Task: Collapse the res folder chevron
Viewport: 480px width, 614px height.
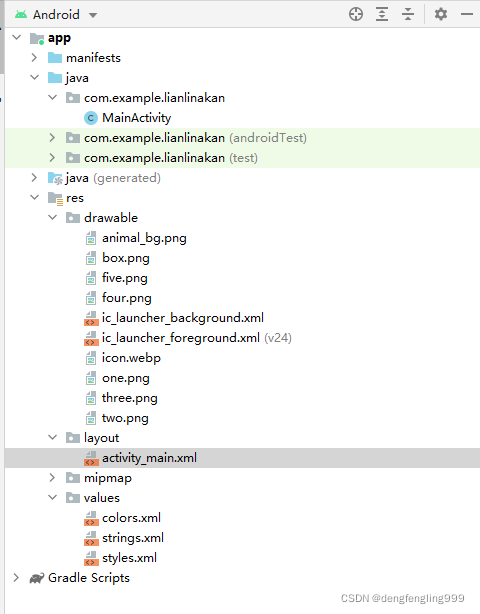Action: point(34,197)
